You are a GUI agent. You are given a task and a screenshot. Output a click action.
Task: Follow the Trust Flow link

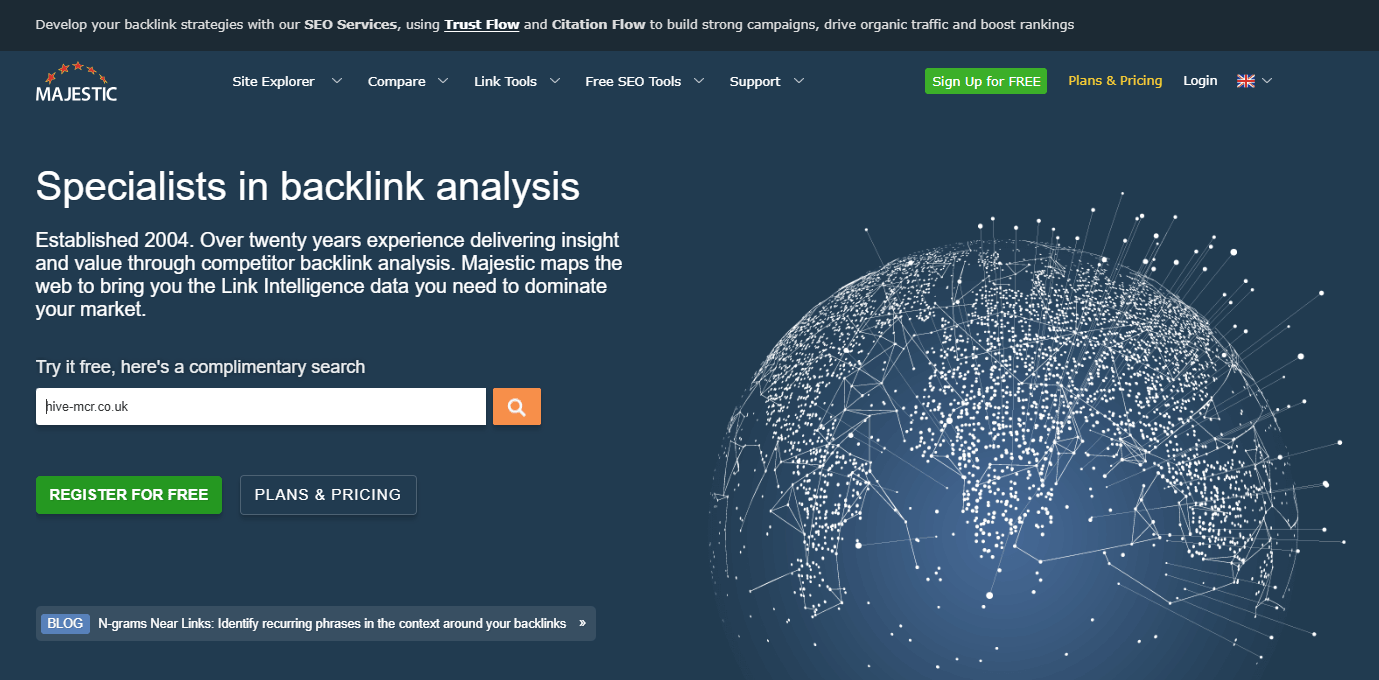pyautogui.click(x=482, y=24)
